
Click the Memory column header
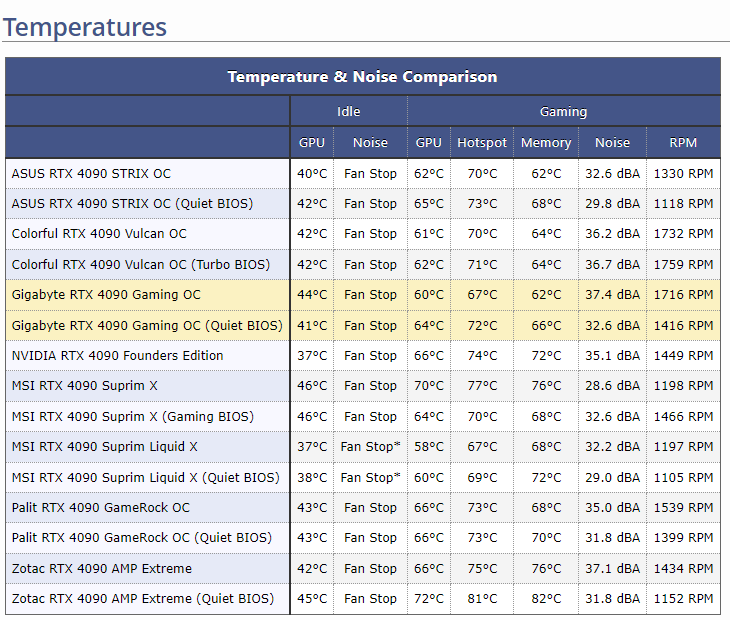tap(546, 143)
